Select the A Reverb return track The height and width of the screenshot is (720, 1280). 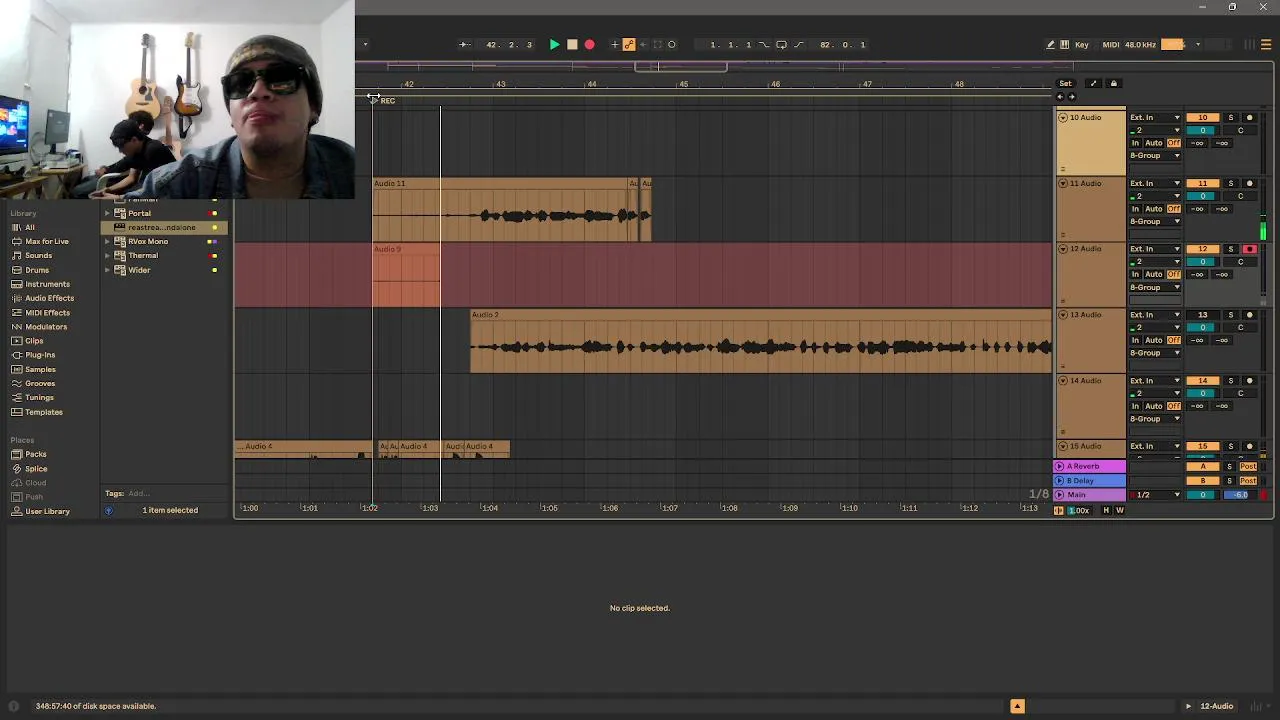pos(1090,467)
